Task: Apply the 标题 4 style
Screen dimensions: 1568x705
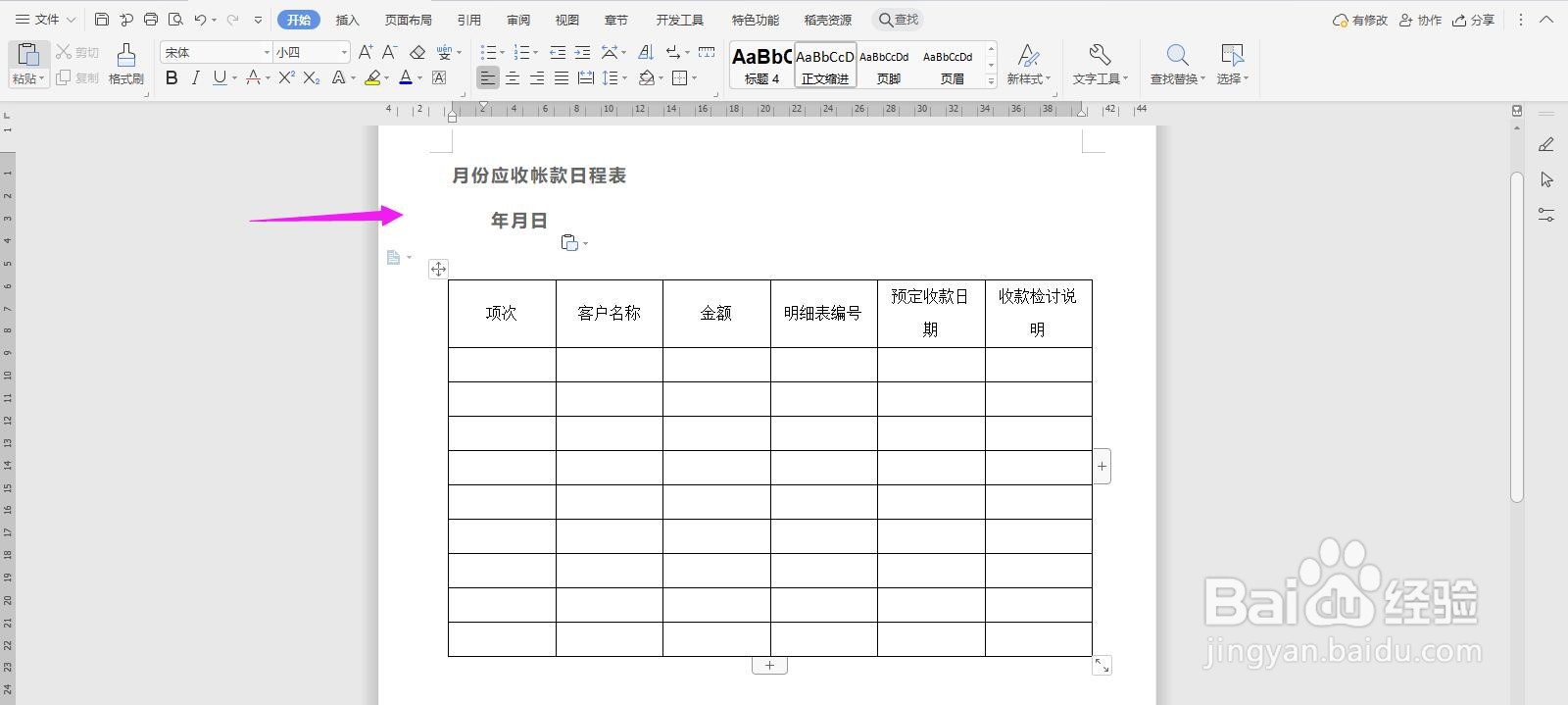Action: click(x=761, y=65)
